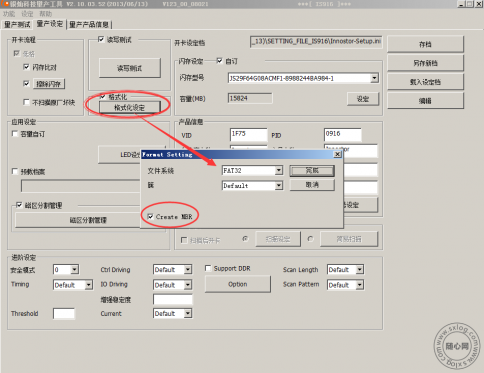Confirm with the 完成 button

pos(312,171)
